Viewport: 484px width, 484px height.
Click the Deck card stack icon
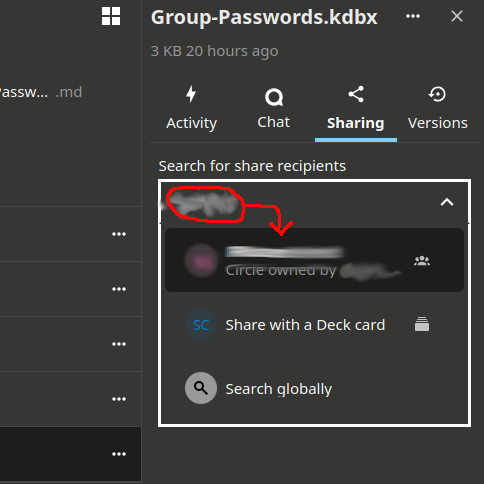coord(422,324)
